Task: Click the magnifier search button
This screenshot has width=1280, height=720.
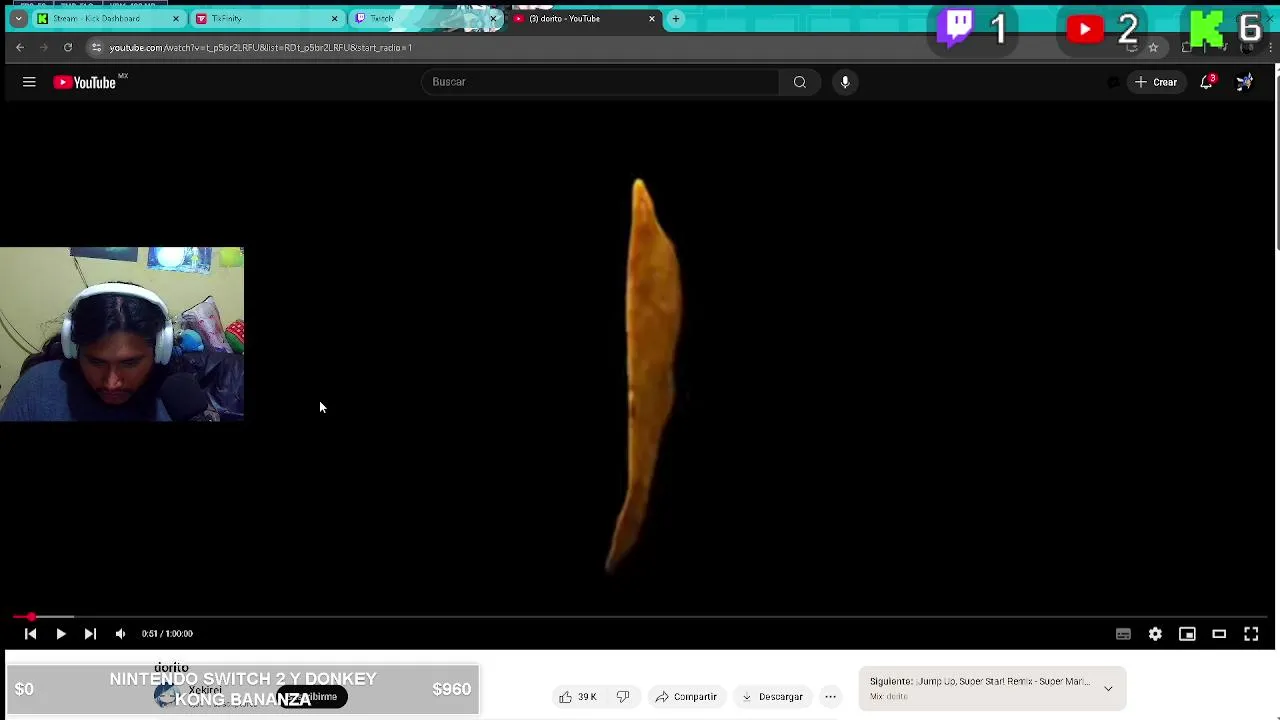Action: [800, 82]
